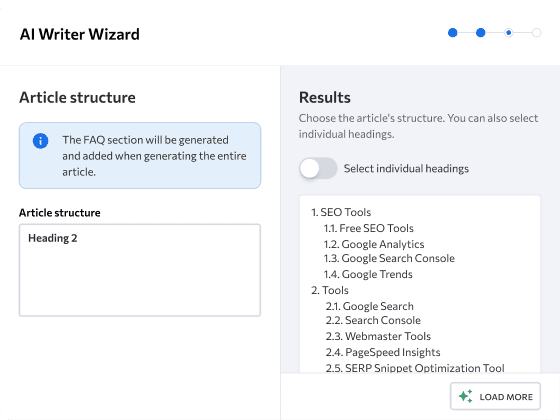The image size is (560, 420).
Task: Click the blue info icon in FAQ notice
Action: pos(40,141)
